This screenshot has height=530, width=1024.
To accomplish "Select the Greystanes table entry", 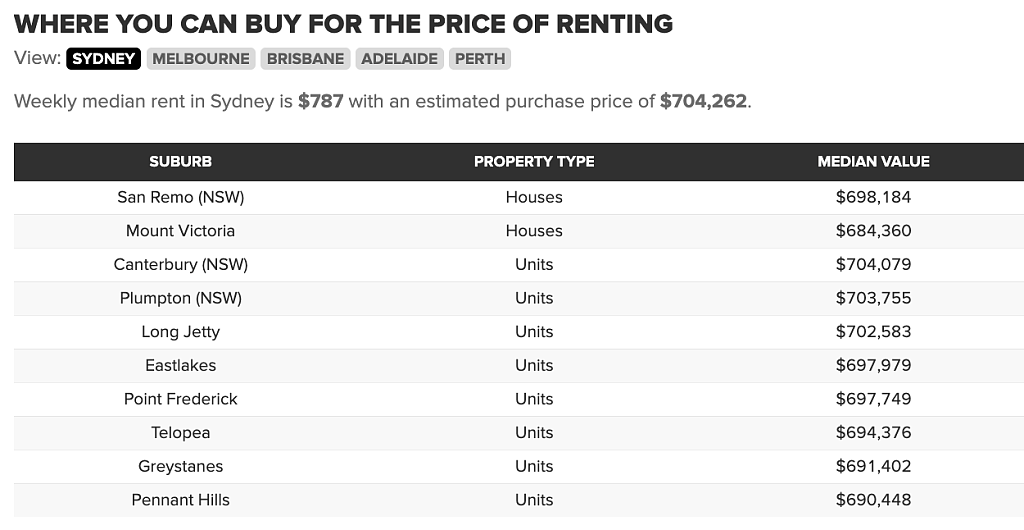I will click(181, 467).
